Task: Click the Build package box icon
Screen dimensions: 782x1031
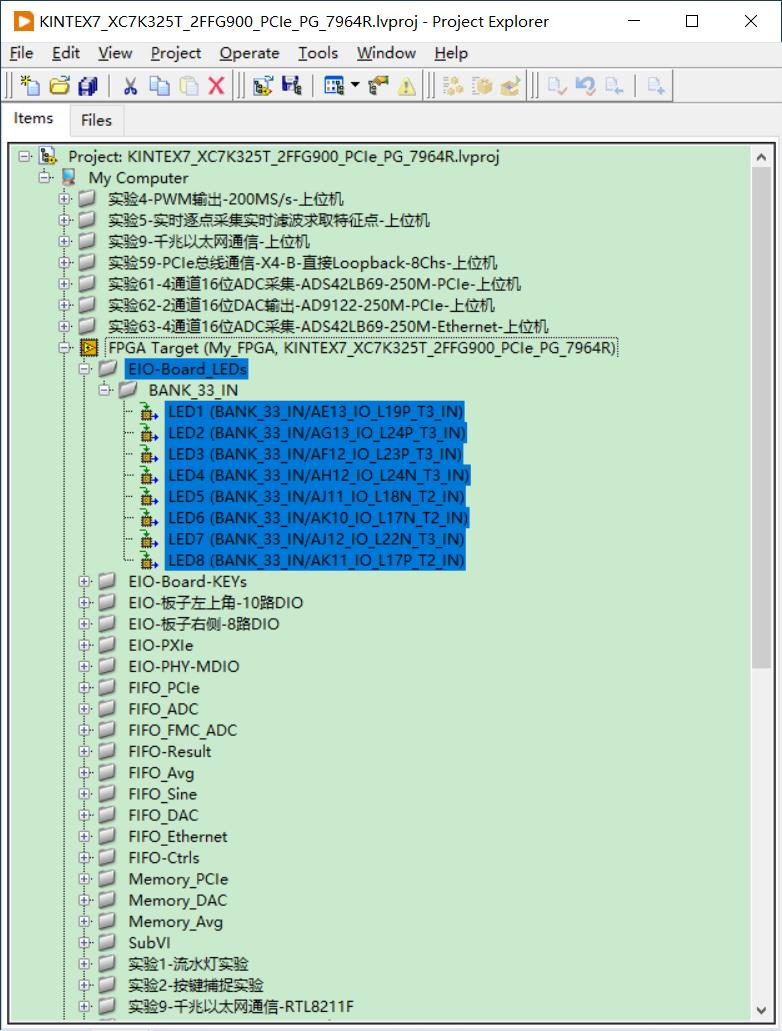Action: (481, 85)
